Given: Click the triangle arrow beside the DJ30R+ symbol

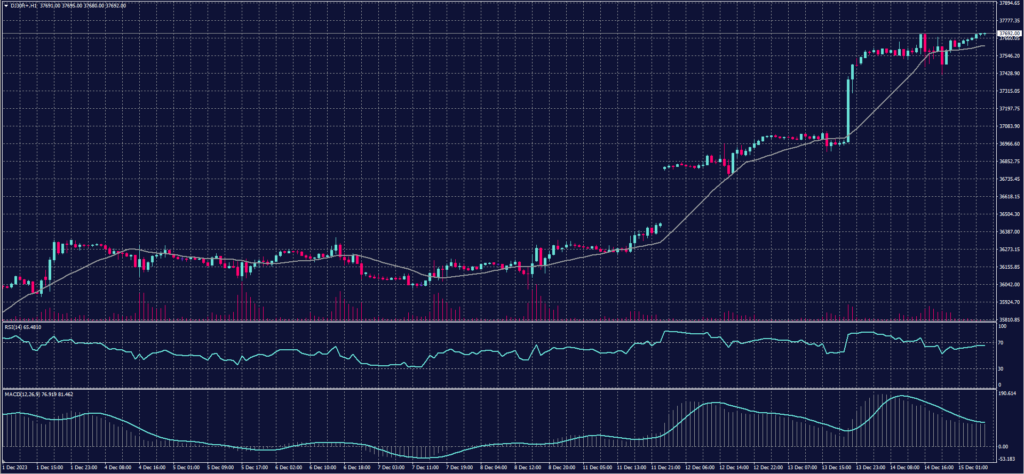Looking at the screenshot, I should pyautogui.click(x=5, y=5).
